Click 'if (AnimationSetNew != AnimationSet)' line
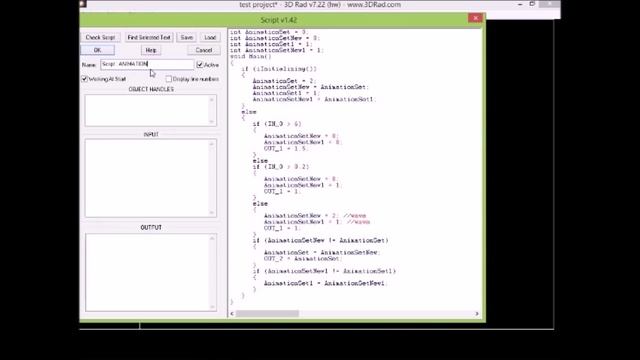 click(x=320, y=241)
